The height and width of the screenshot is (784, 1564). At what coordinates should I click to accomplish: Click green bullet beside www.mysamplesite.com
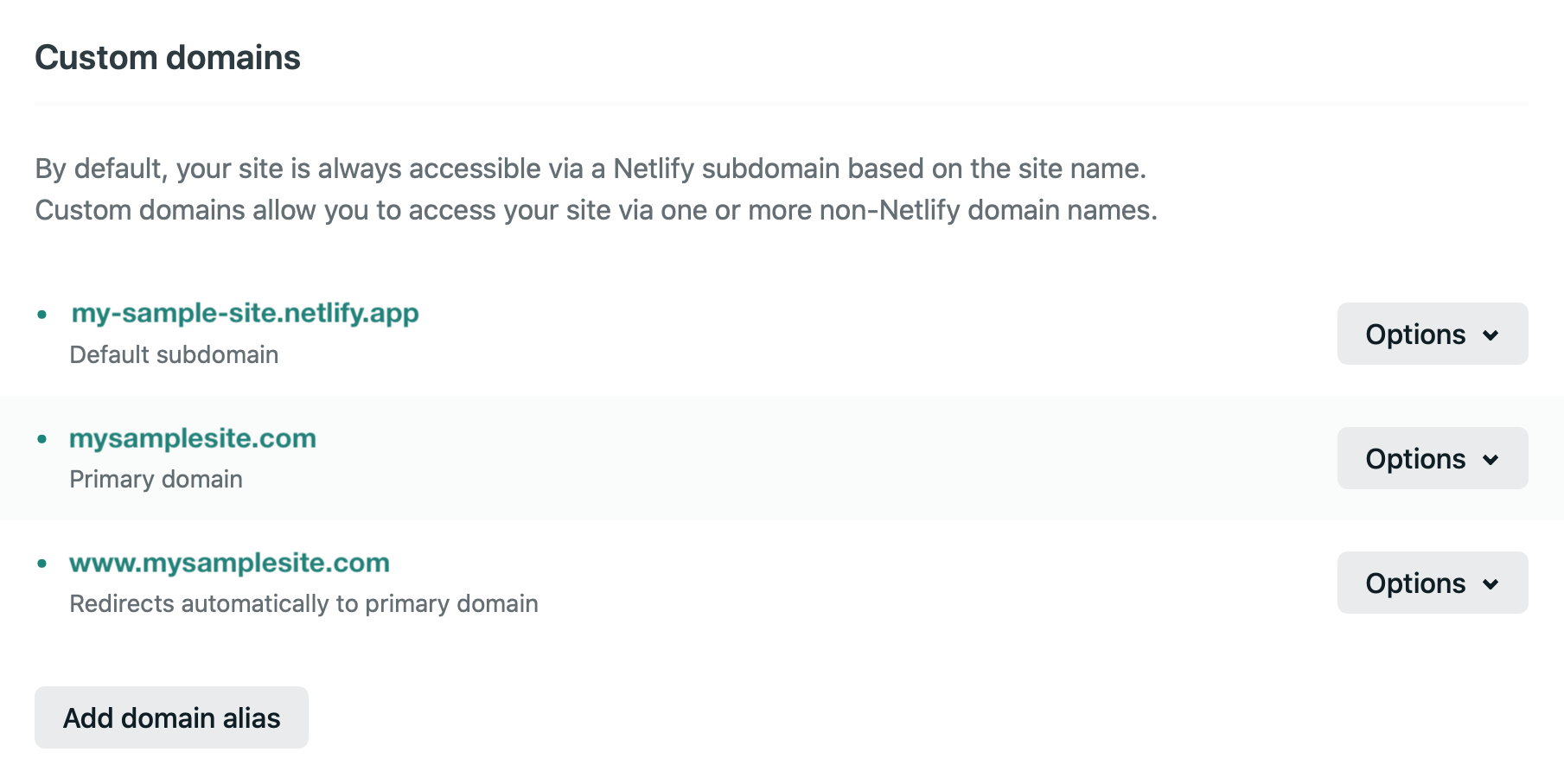click(x=41, y=564)
